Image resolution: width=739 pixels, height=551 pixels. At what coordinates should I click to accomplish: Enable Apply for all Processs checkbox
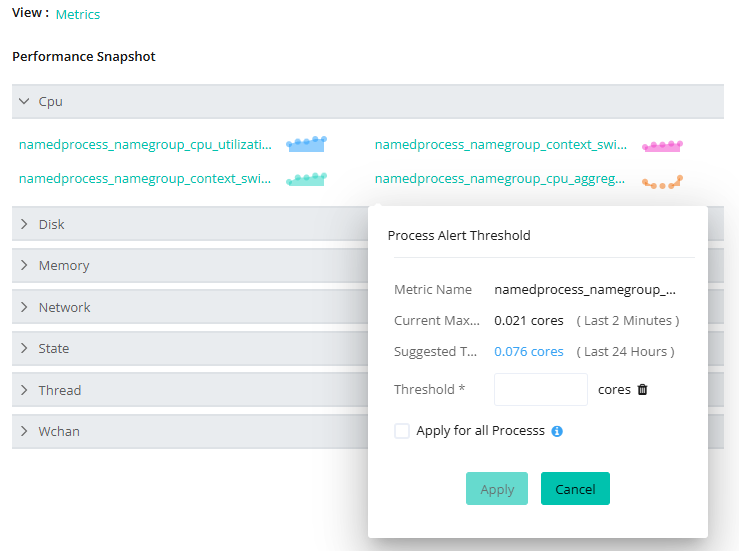click(402, 431)
